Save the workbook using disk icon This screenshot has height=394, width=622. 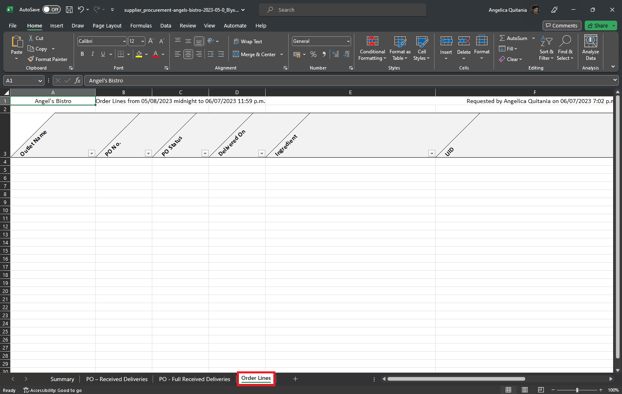[x=69, y=10]
